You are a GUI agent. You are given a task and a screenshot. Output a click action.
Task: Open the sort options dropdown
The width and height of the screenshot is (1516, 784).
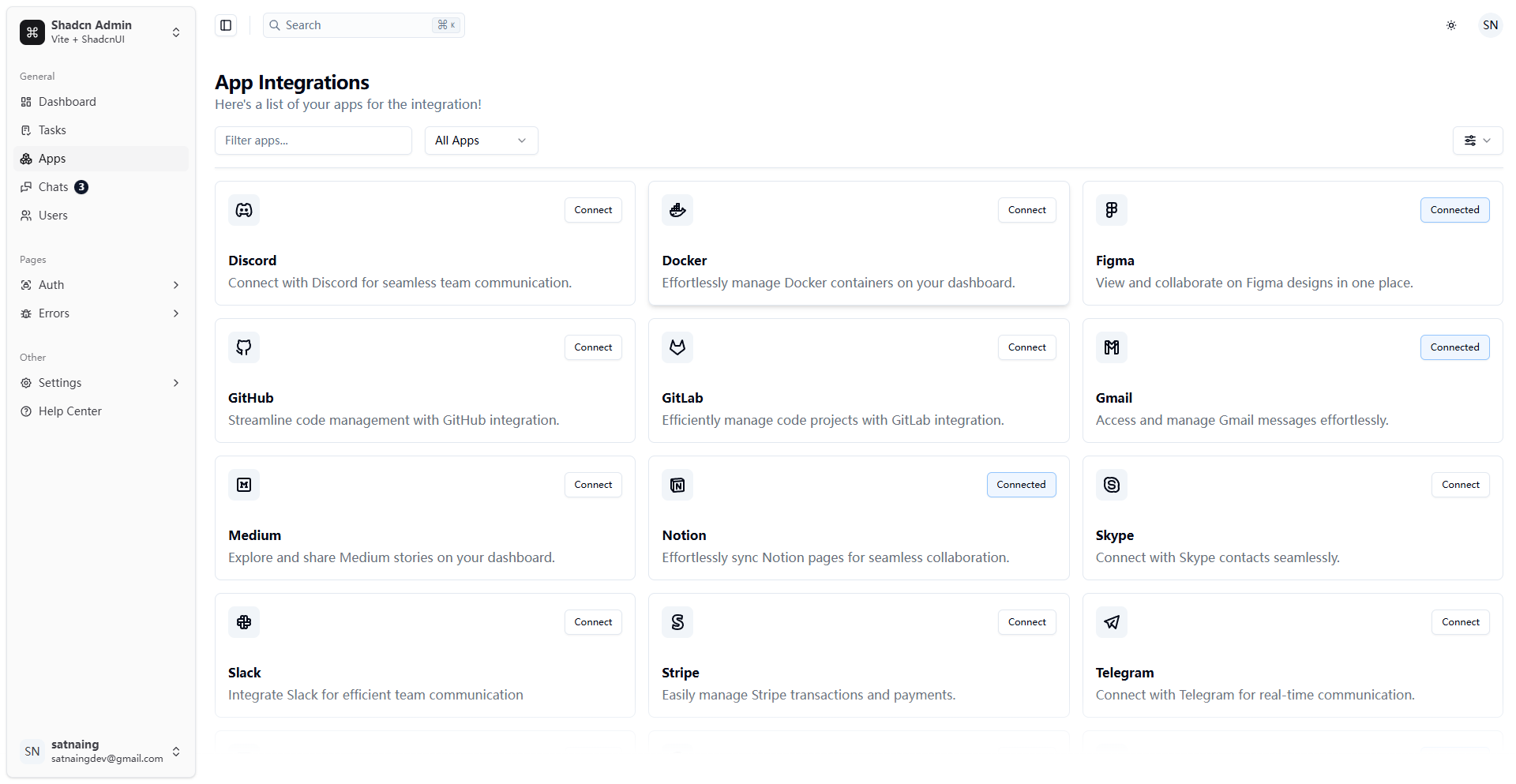1477,141
